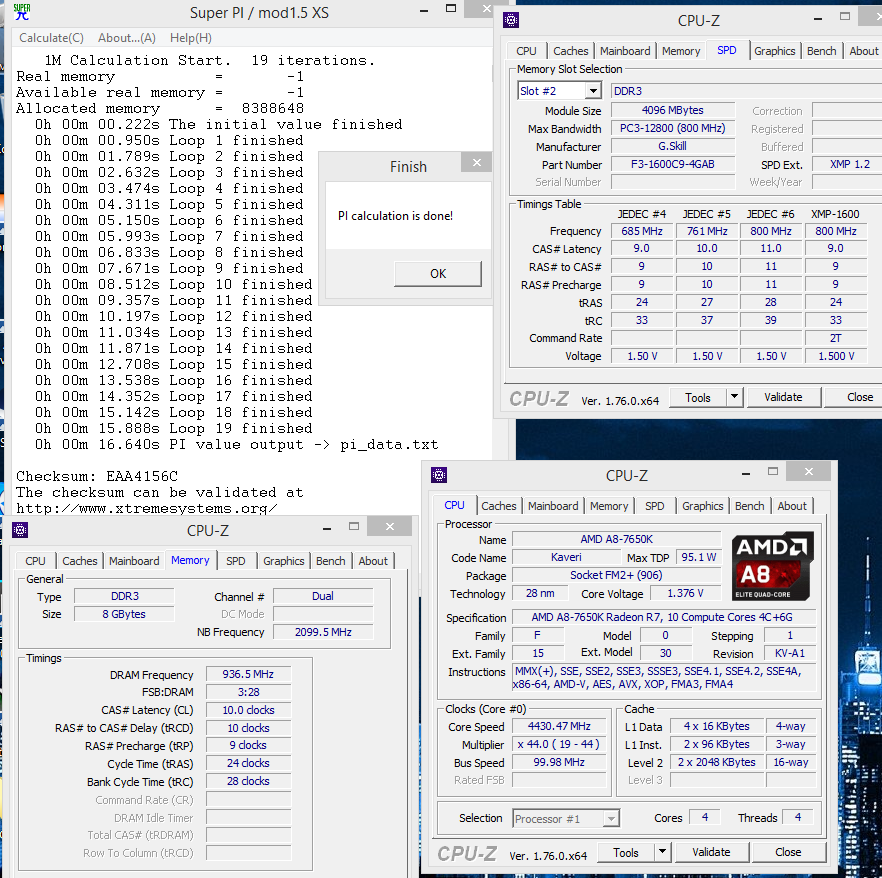Click Tools button in CPU tab CPU-Z window
This screenshot has height=878, width=882.
(626, 852)
